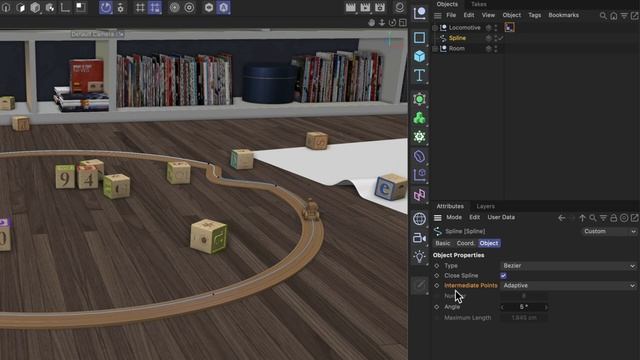This screenshot has width=640, height=360.
Task: Open the Bookmarks menu
Action: (563, 15)
